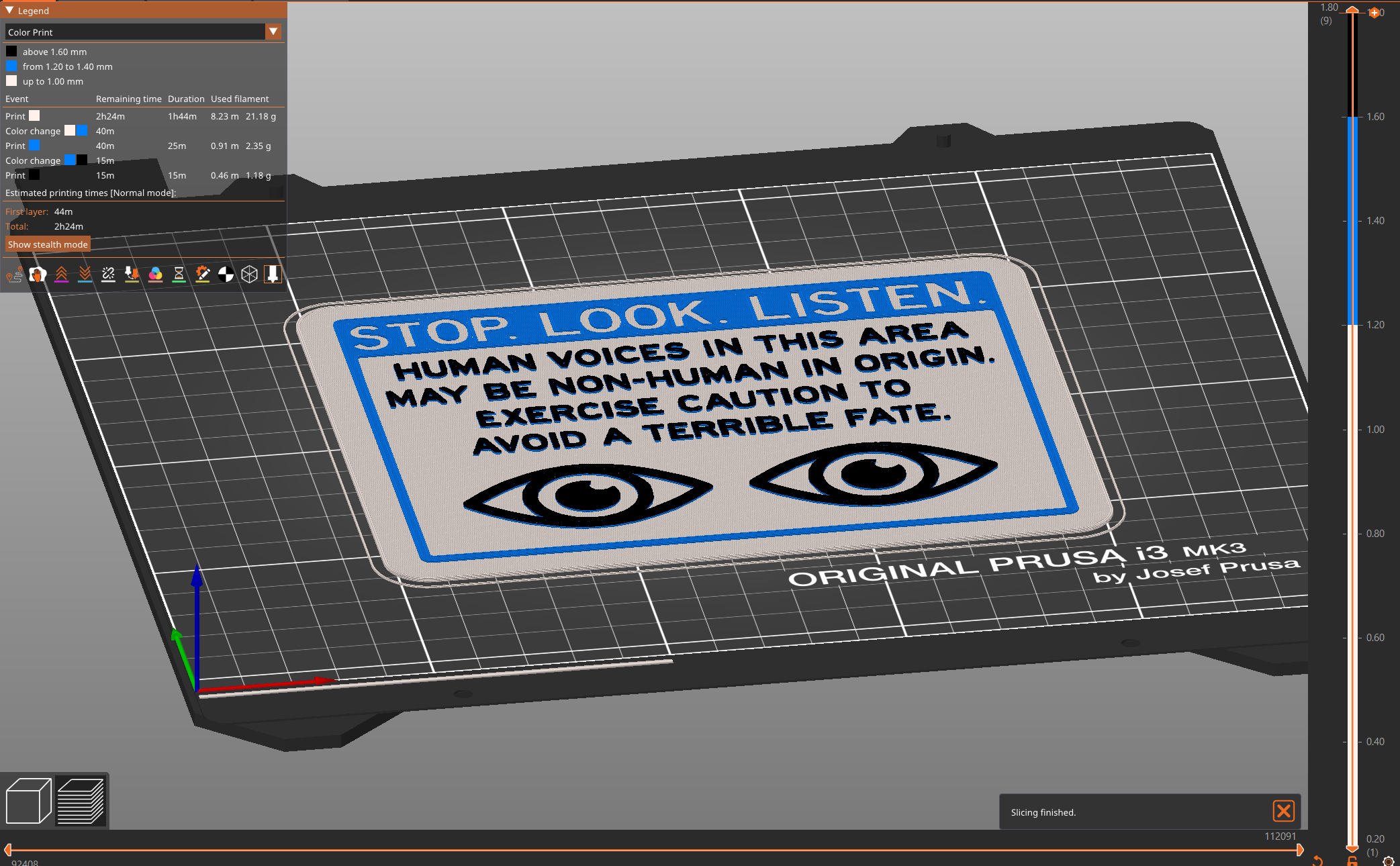The image size is (1400, 866).
Task: Show retractions in the preview
Action: point(62,274)
